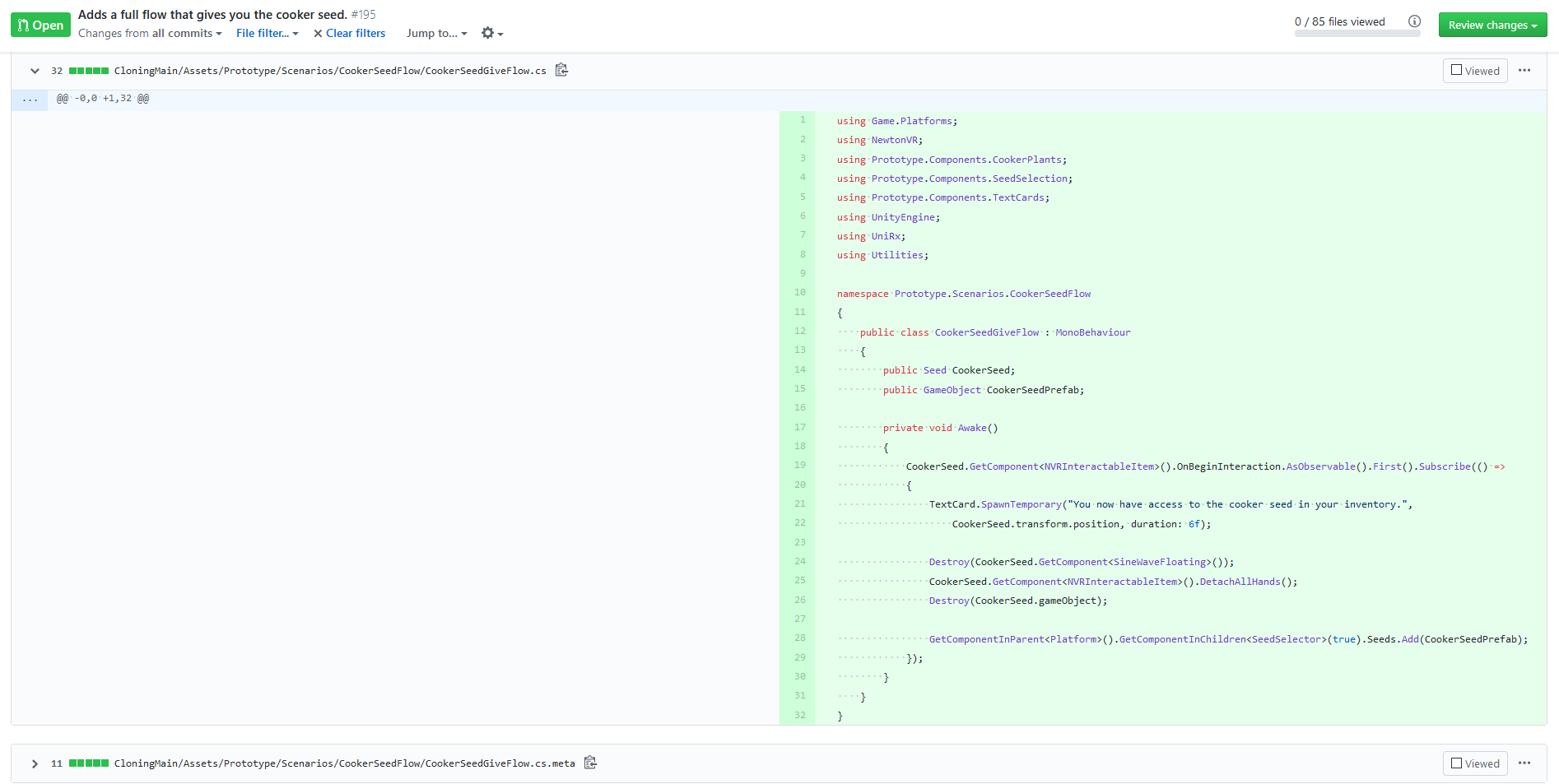Open options menu for CookerSeedGiveFlow.cs.meta

click(1524, 763)
